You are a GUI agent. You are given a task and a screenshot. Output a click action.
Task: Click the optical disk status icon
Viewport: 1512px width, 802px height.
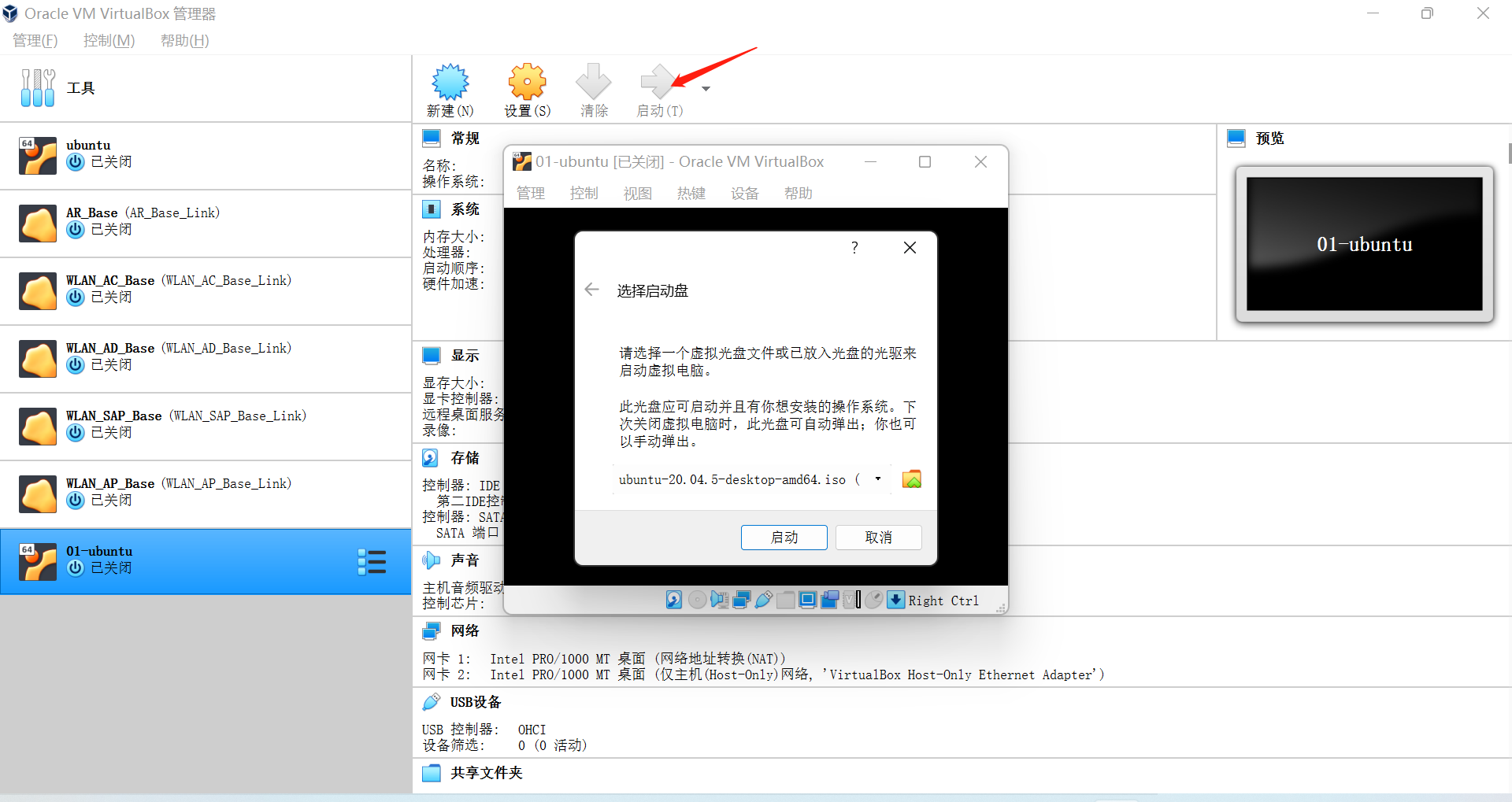(697, 600)
